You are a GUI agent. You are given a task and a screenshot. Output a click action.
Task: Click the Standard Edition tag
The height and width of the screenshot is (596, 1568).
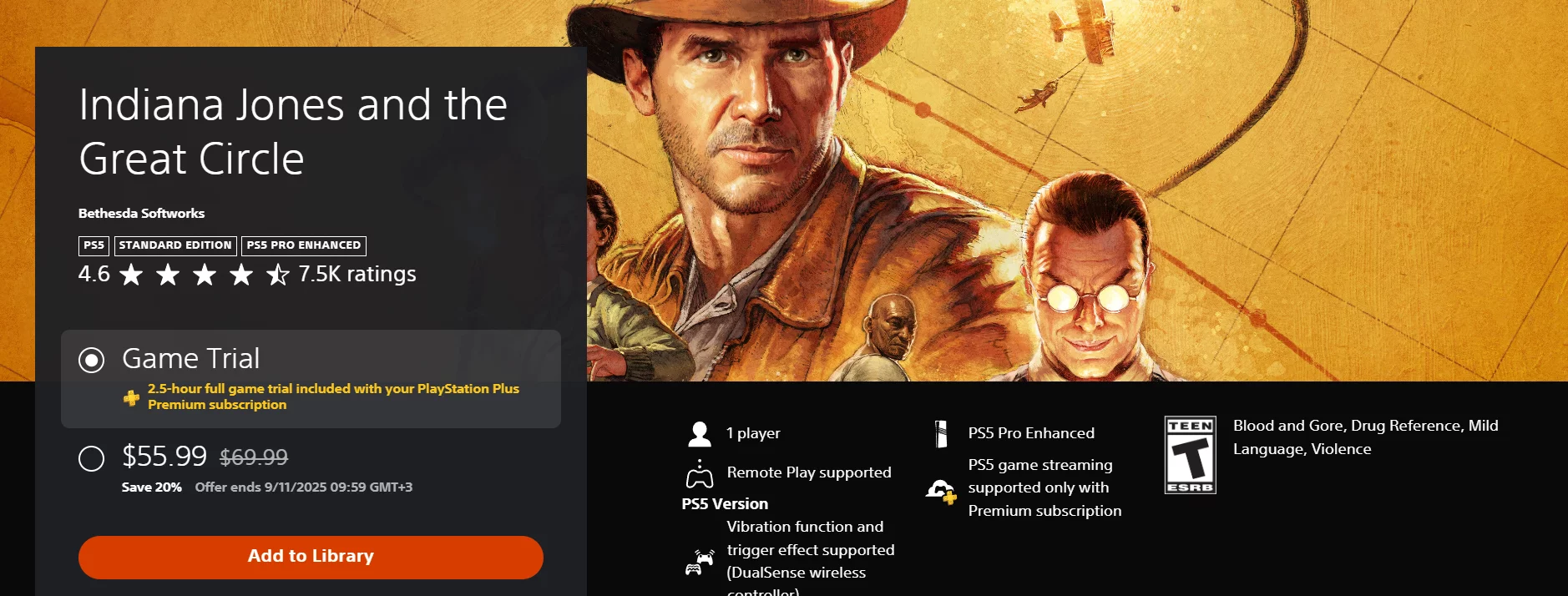[x=175, y=245]
